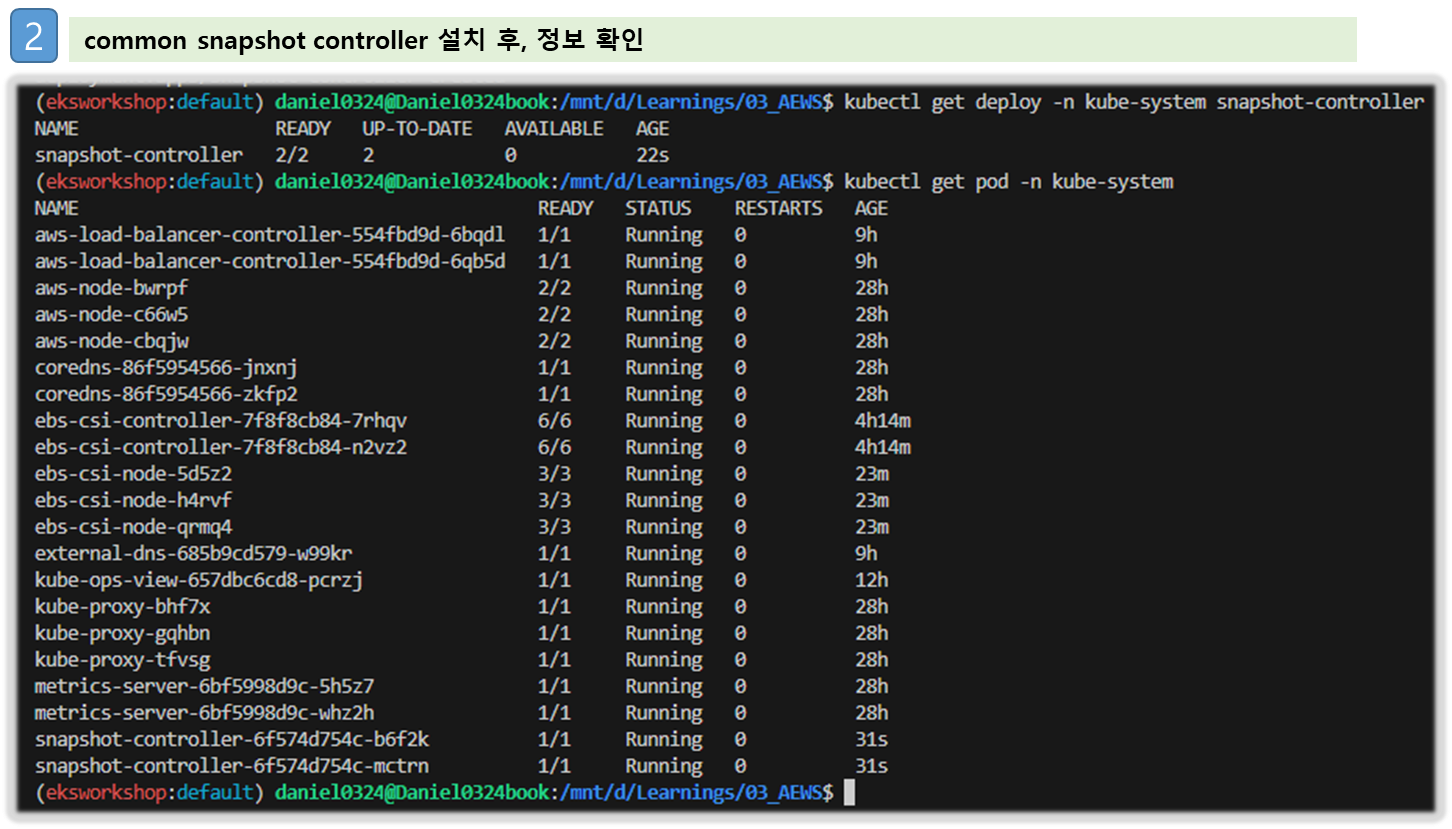This screenshot has width=1452, height=829.
Task: Click the 23m age for ebs-csi-node-qrmq4
Action: [x=872, y=527]
